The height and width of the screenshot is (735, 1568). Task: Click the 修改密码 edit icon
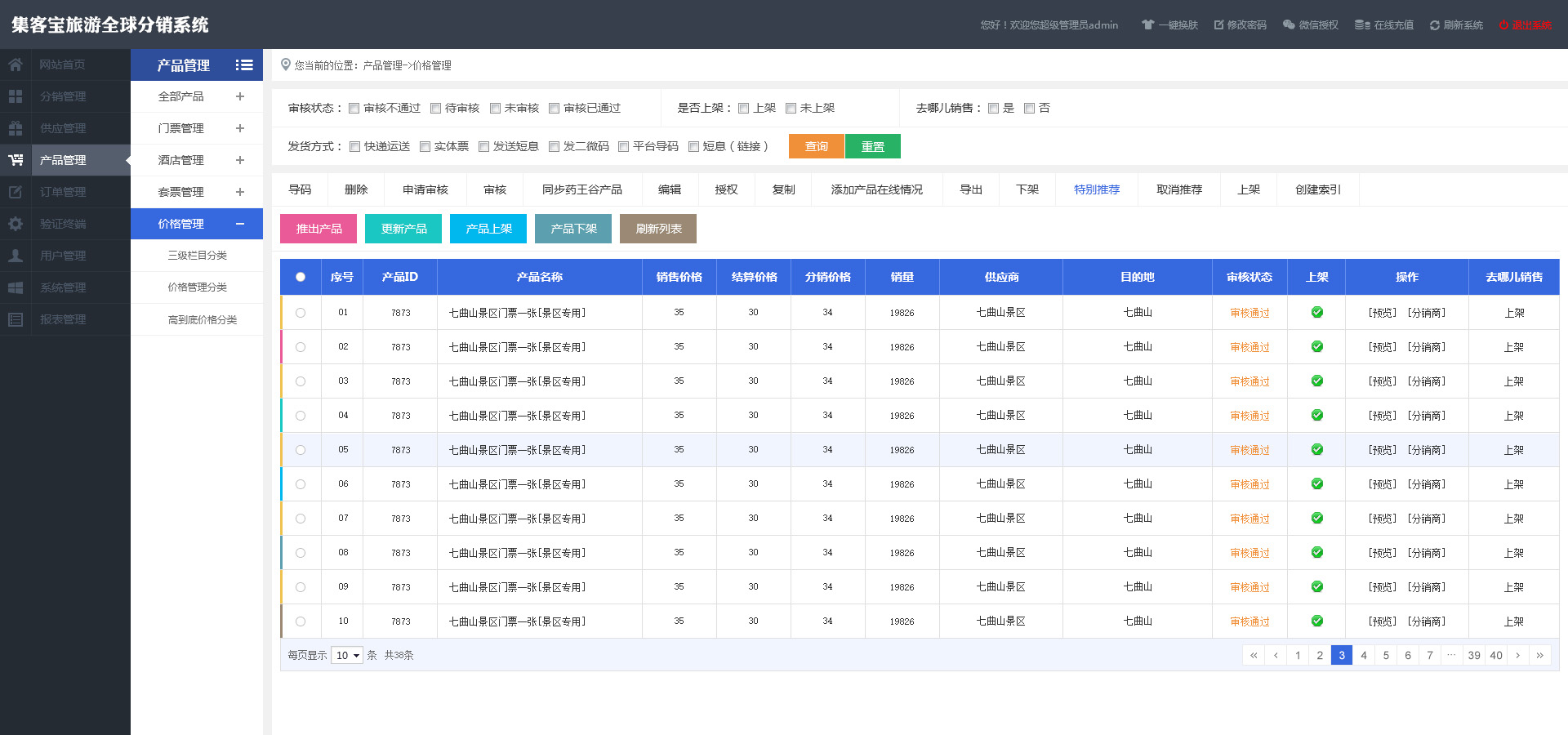tap(1219, 24)
